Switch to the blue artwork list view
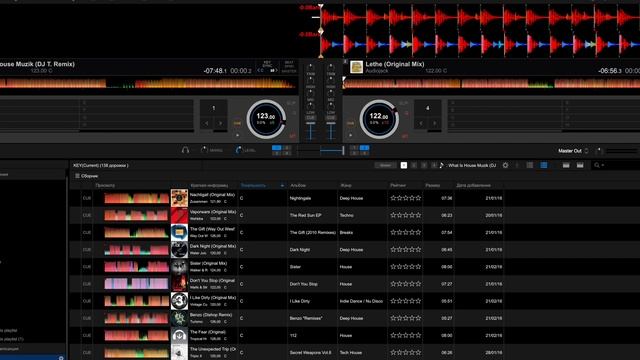This screenshot has height=360, width=640. pyautogui.click(x=544, y=165)
